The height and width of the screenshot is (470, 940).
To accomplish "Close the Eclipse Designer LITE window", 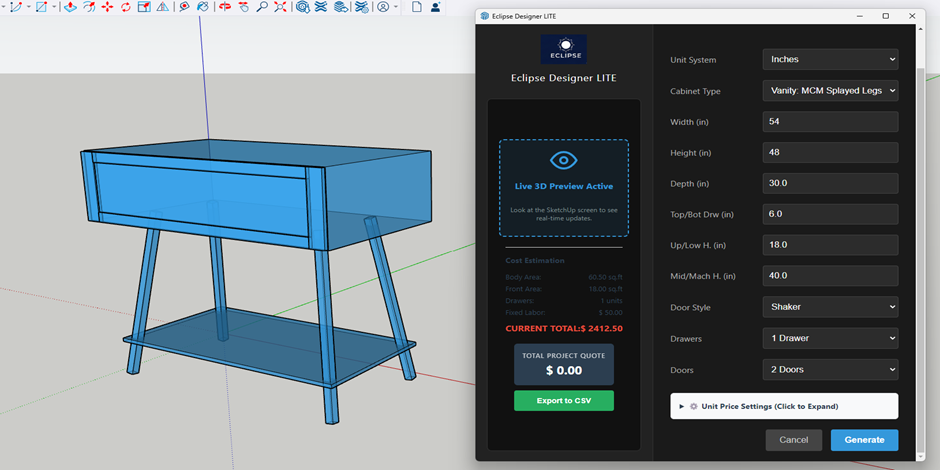I will point(912,16).
